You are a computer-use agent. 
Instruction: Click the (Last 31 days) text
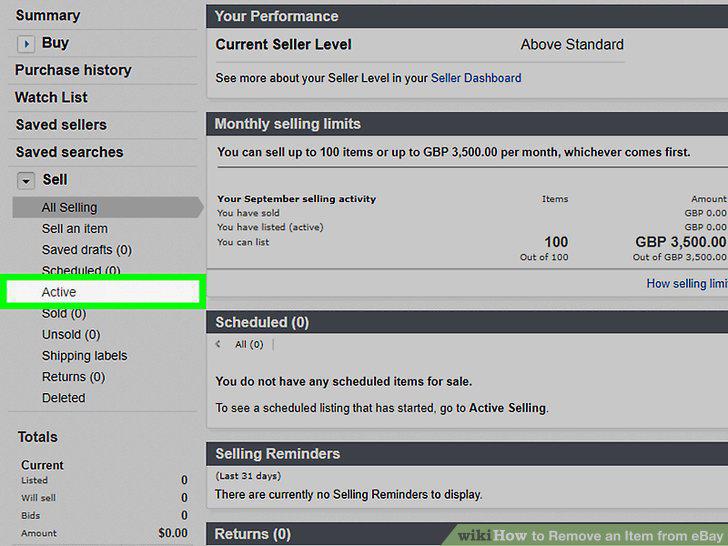(248, 476)
